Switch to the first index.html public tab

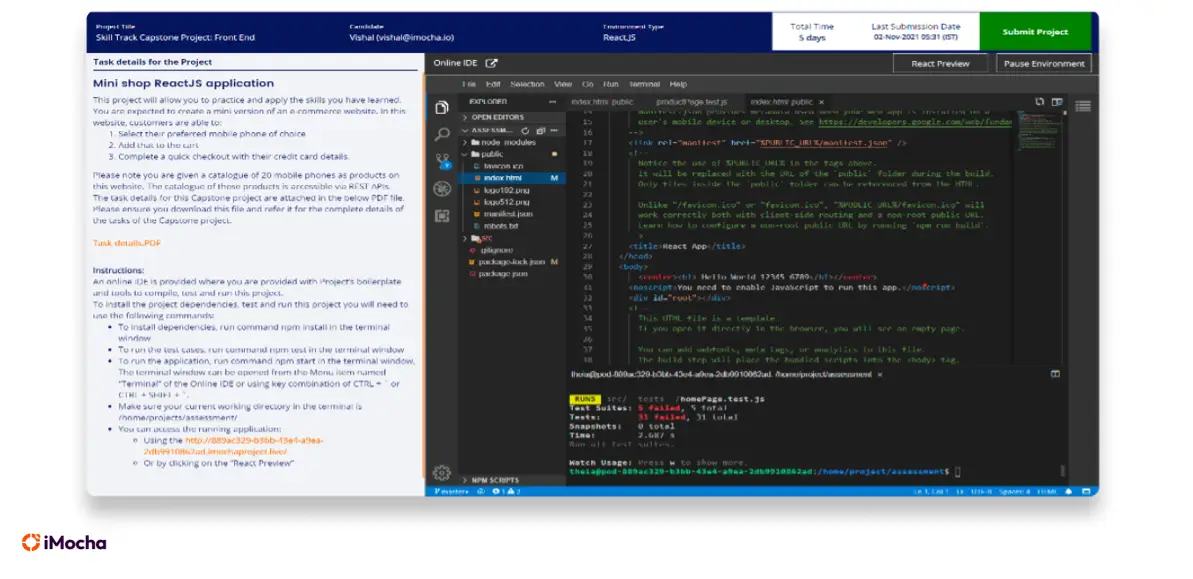point(602,102)
